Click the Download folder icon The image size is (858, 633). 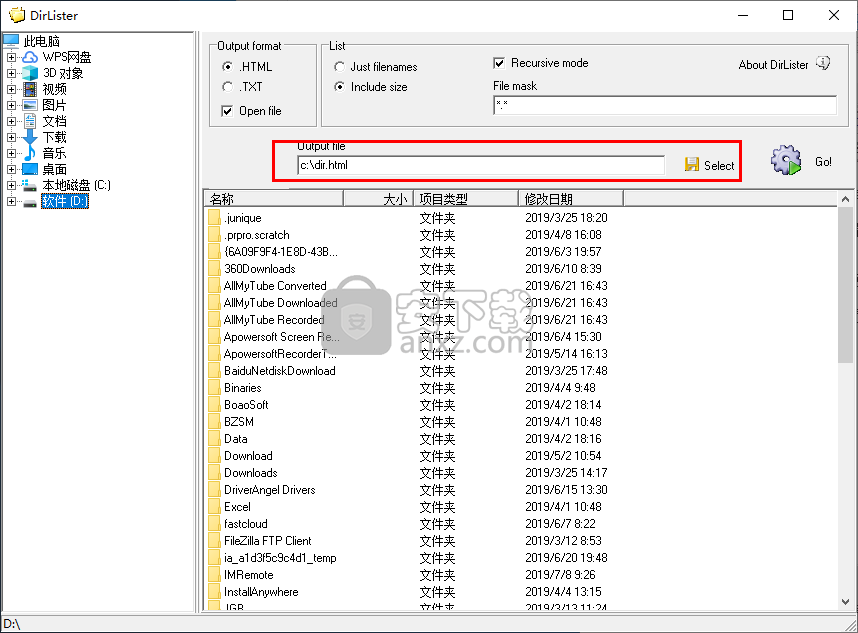pos(214,456)
